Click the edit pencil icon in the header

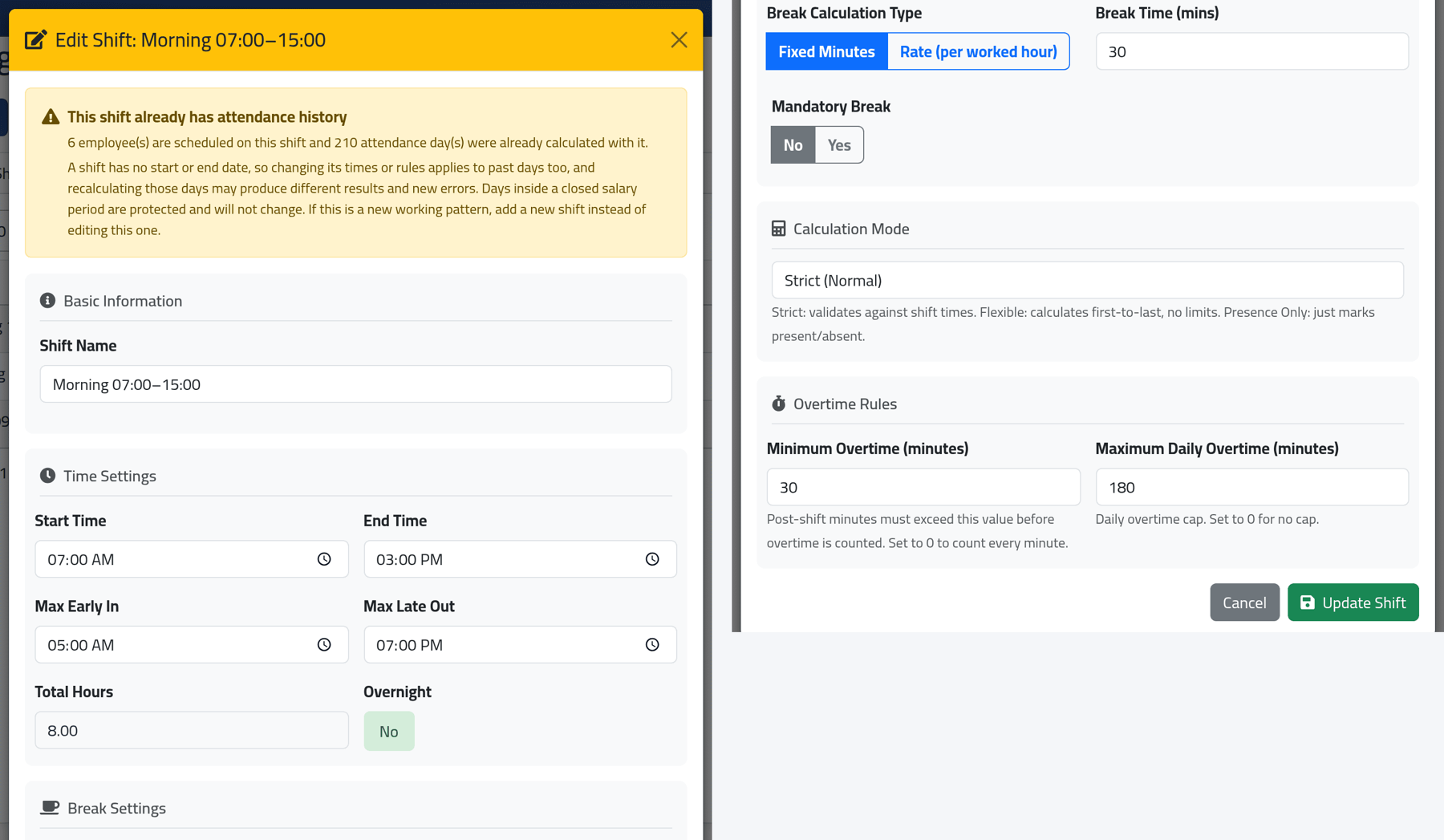[x=35, y=40]
